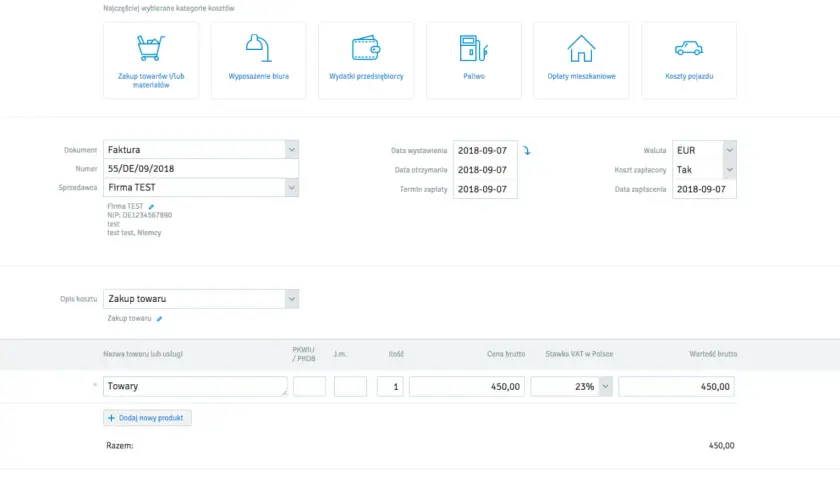
Task: Pick the Wydatki przedsiębiorcy wallet icon
Action: click(366, 48)
